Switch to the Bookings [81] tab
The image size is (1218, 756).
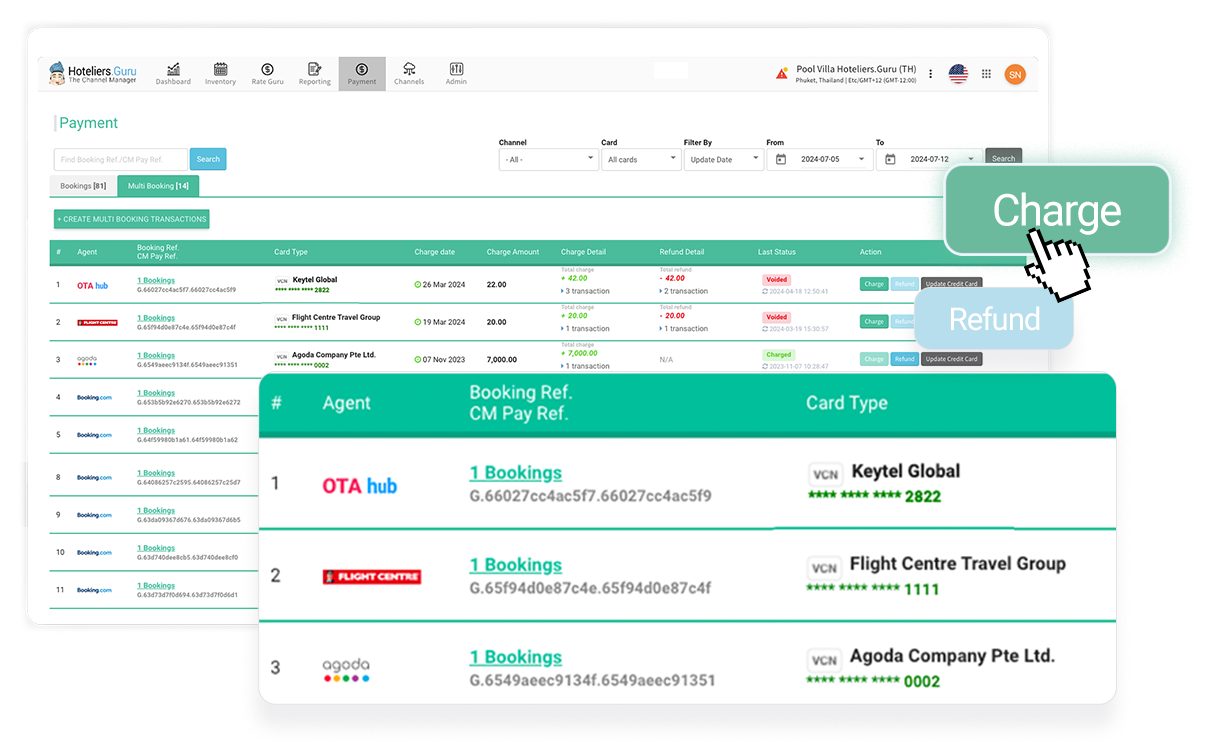click(83, 186)
